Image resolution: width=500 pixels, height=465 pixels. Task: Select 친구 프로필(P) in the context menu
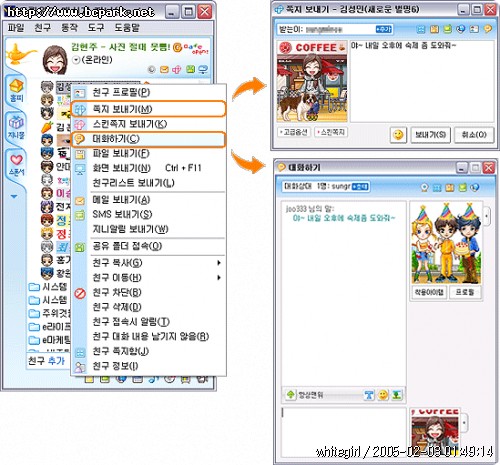point(148,92)
